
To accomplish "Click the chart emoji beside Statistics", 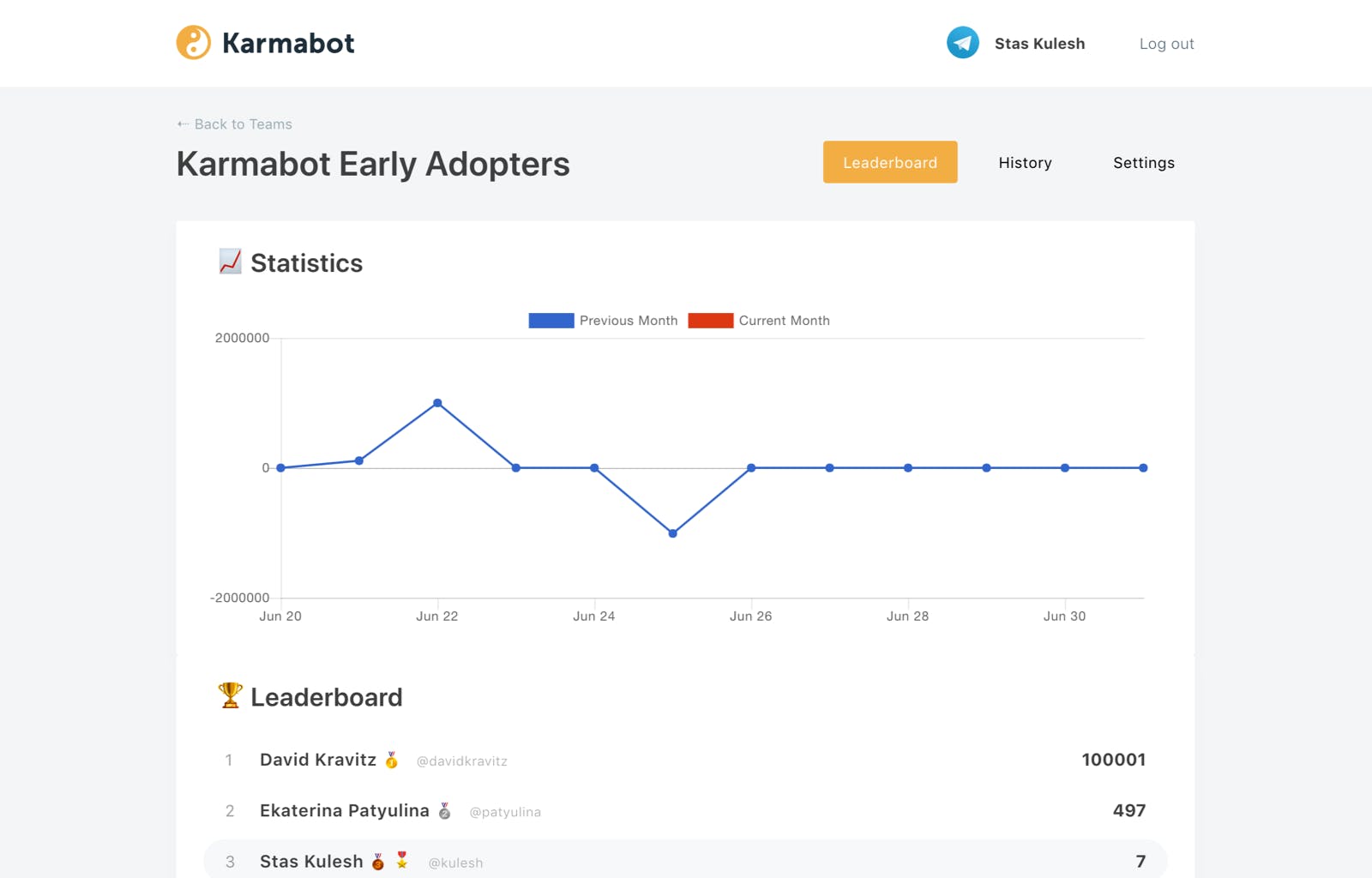I will pyautogui.click(x=230, y=262).
